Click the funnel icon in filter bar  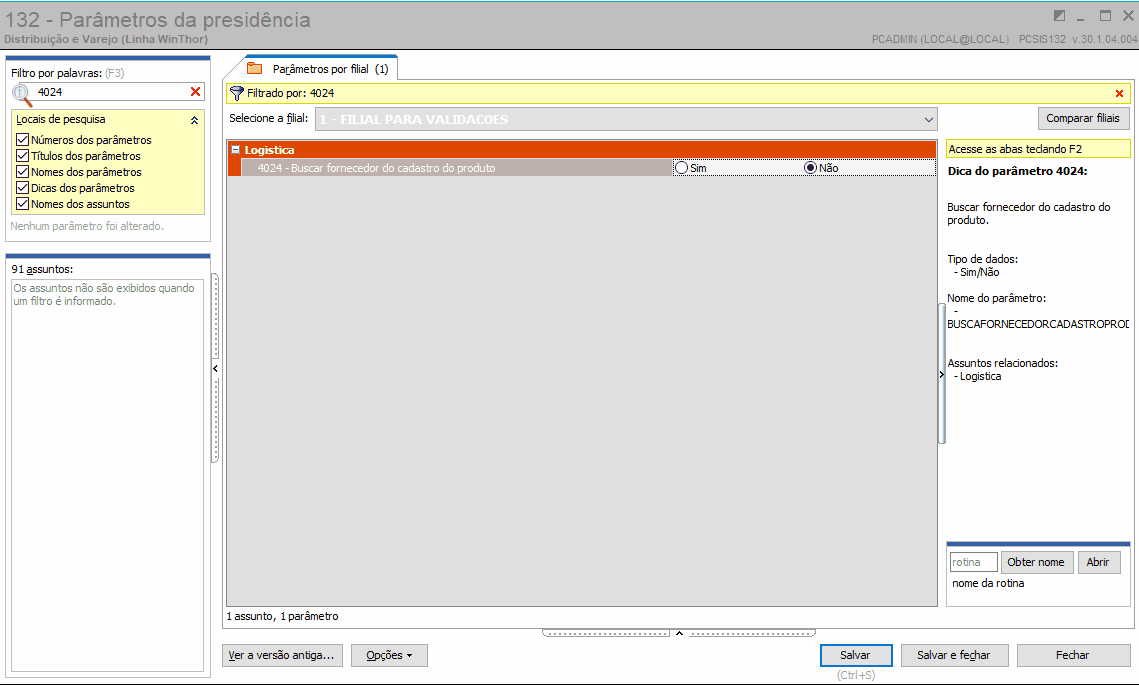click(237, 93)
